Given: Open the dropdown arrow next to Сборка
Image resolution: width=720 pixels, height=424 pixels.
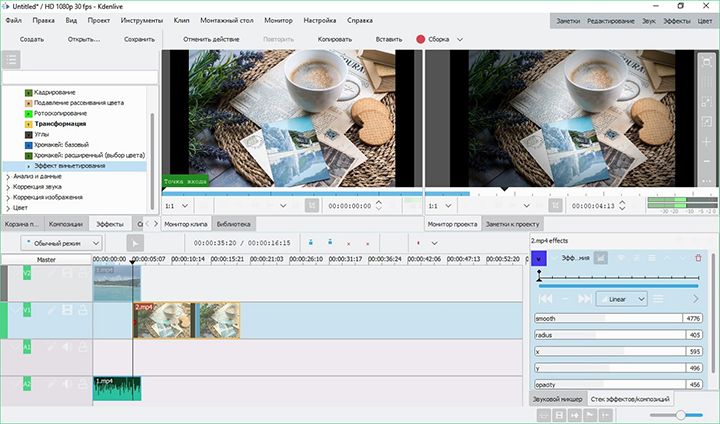Looking at the screenshot, I should [x=460, y=40].
